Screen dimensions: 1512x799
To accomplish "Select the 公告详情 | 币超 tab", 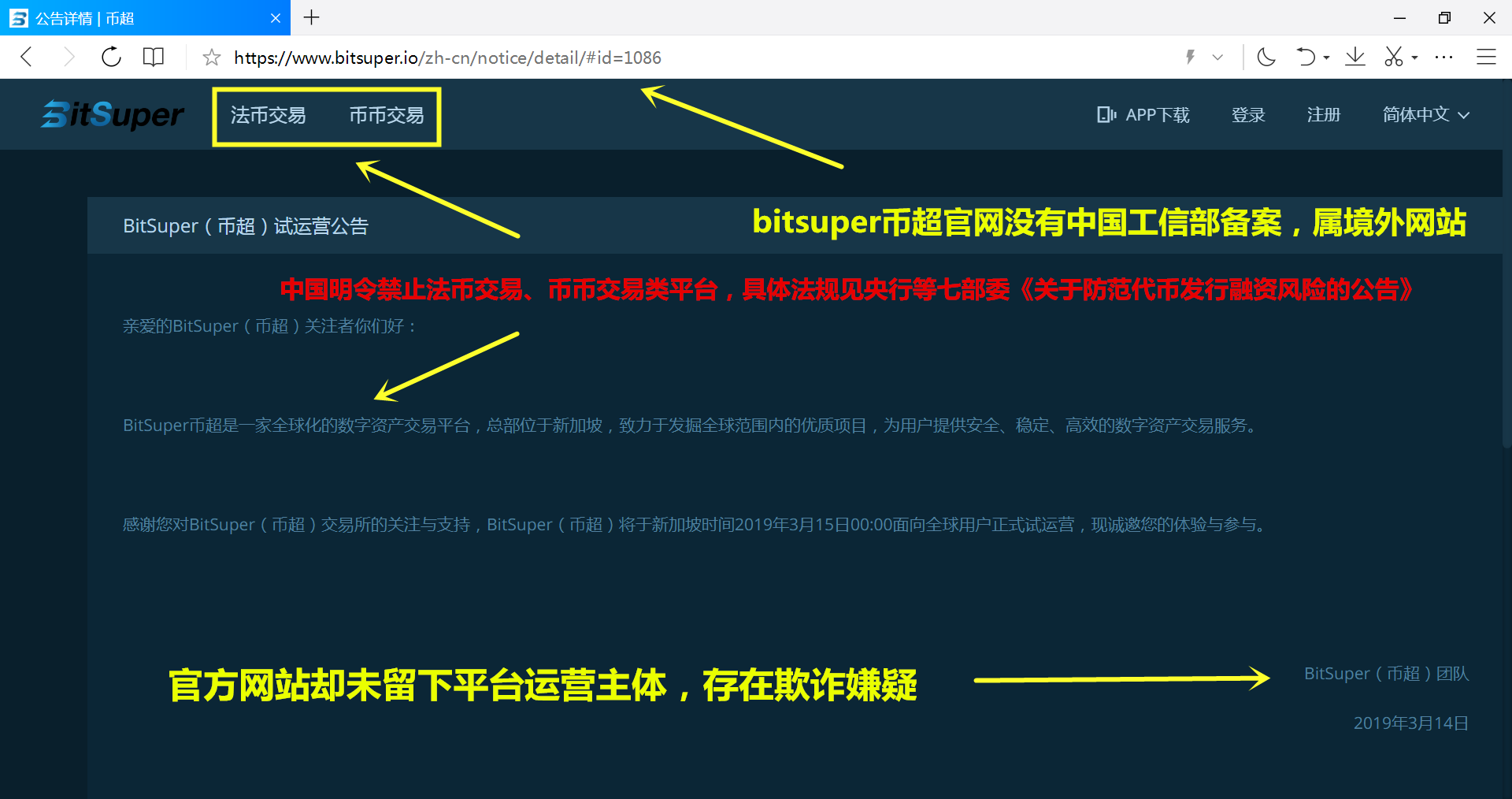I will pyautogui.click(x=145, y=18).
